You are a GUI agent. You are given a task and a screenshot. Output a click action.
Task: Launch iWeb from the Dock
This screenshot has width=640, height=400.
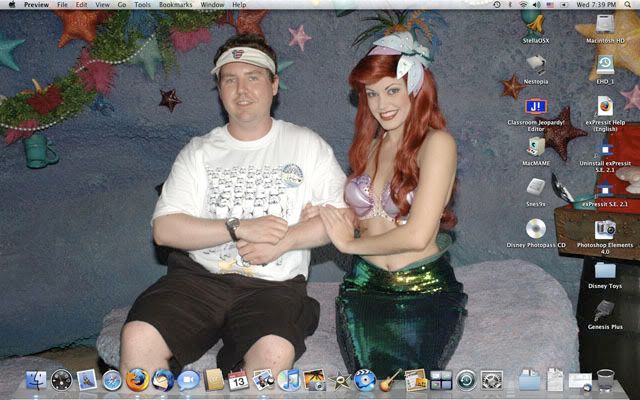416,380
